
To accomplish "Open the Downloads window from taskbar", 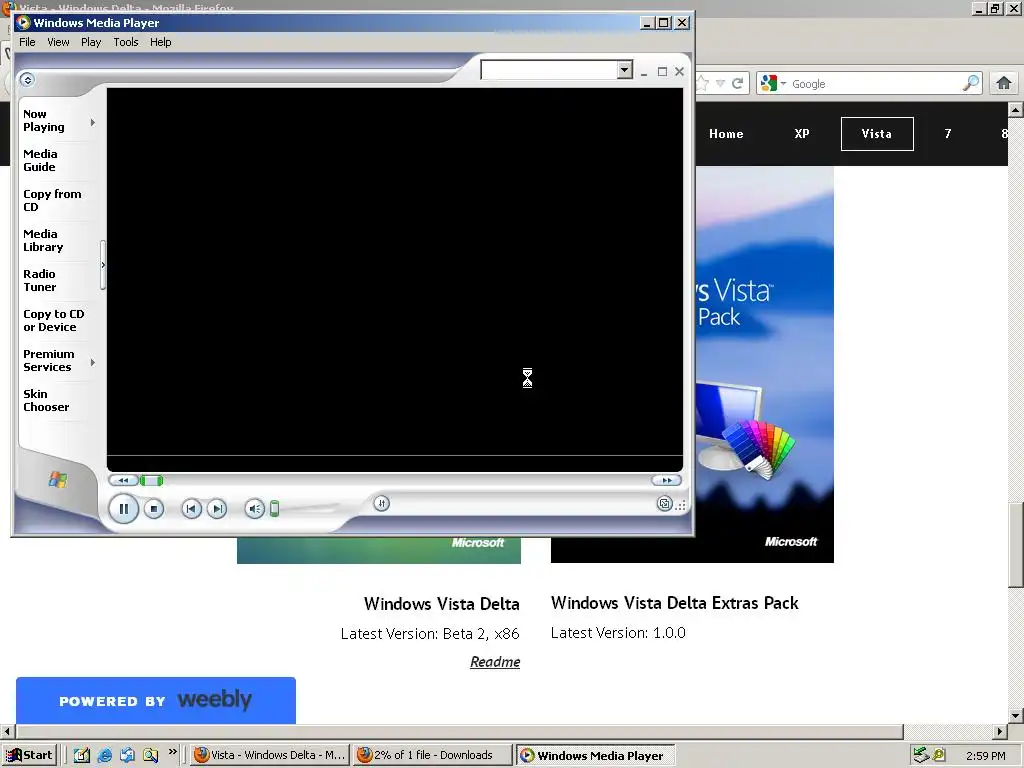I will coord(432,755).
